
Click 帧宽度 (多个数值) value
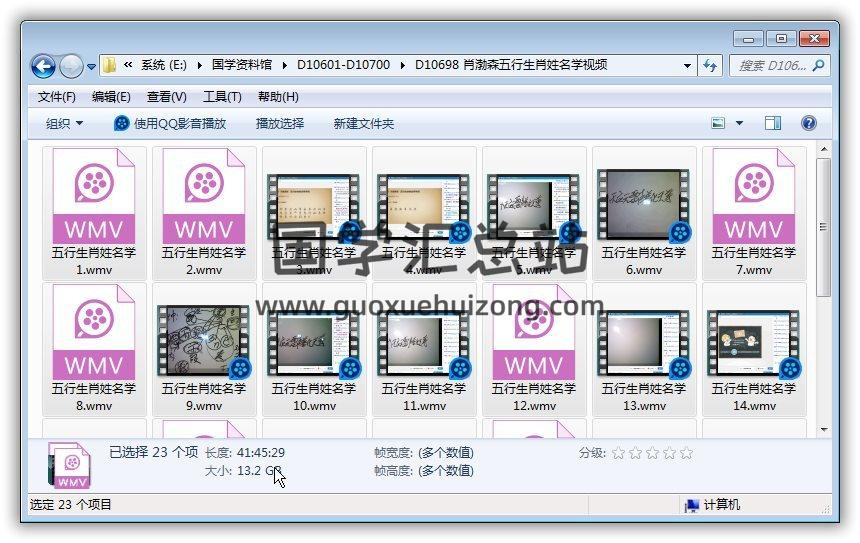[x=445, y=453]
